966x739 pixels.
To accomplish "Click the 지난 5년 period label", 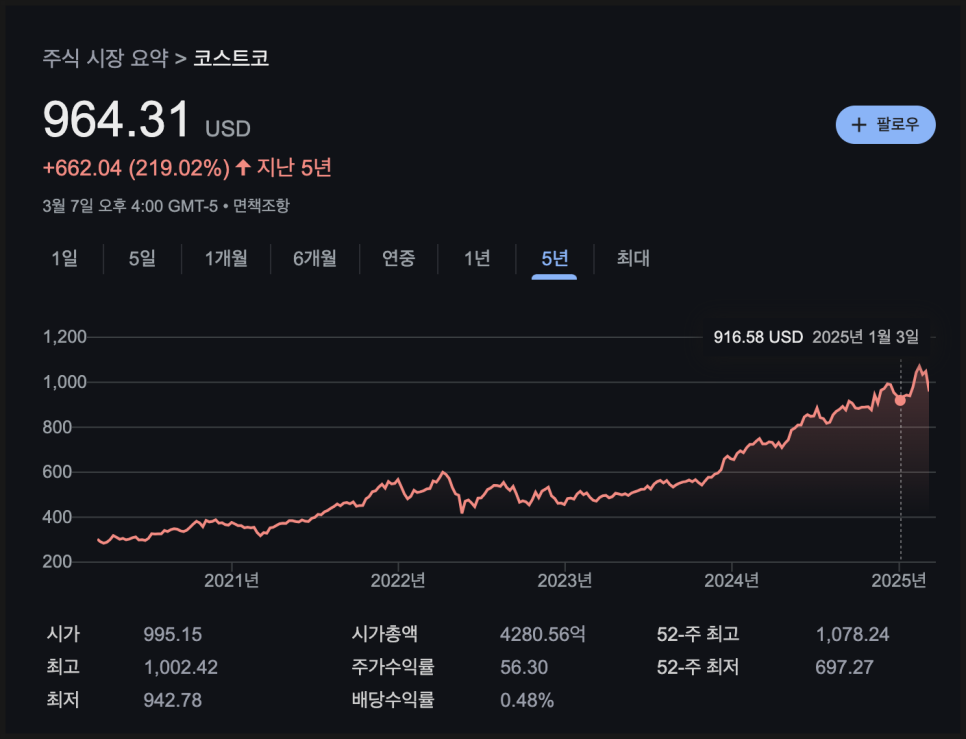I will pyautogui.click(x=294, y=168).
